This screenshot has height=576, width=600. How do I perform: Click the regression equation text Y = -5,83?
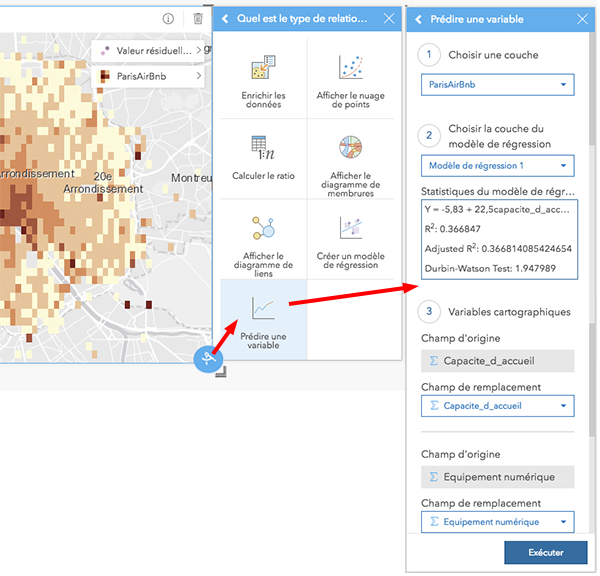tap(497, 209)
